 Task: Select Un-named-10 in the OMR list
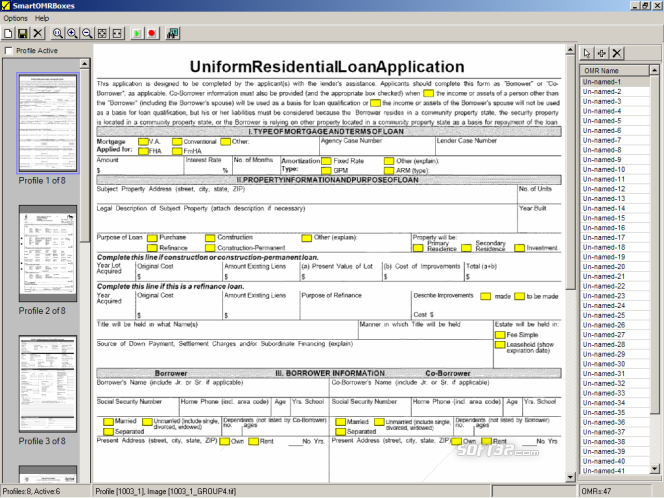click(615, 169)
